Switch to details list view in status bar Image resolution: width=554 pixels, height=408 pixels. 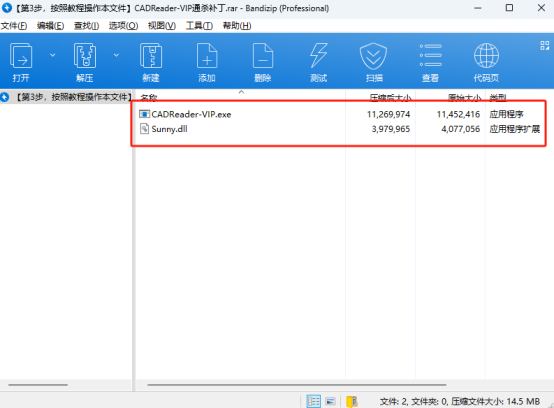click(313, 401)
